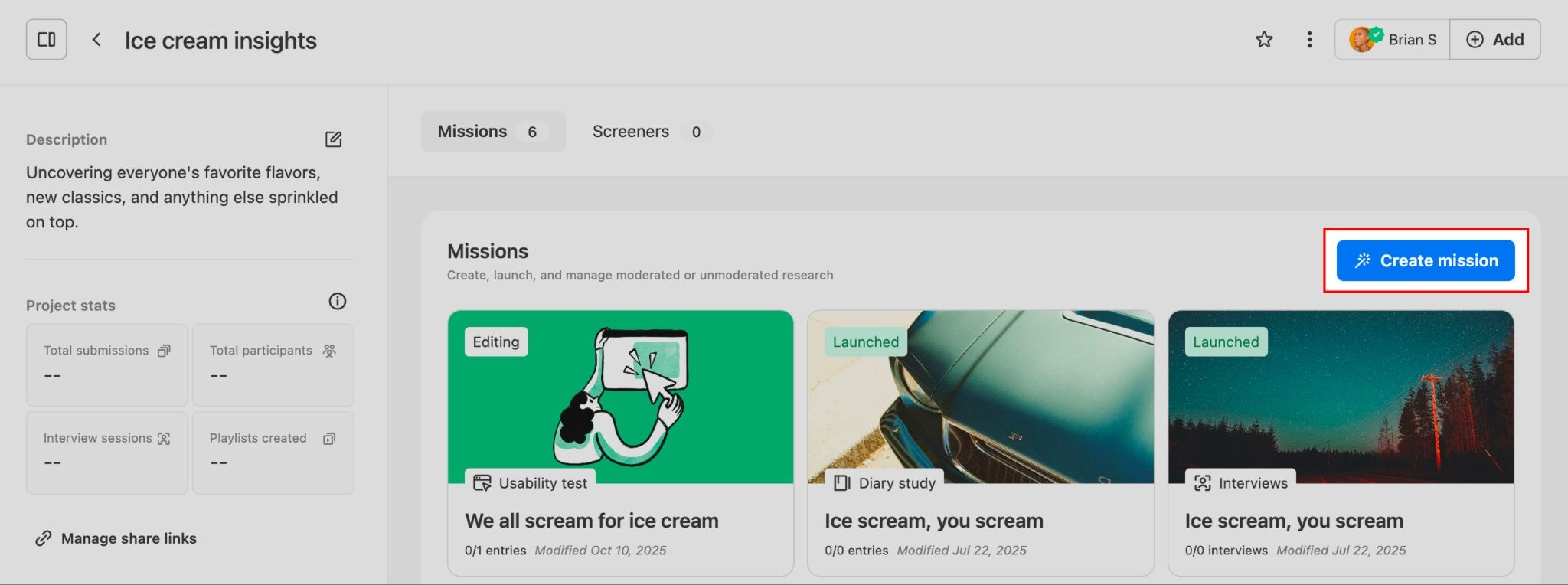The width and height of the screenshot is (1568, 585).
Task: Click Brian S profile avatar
Action: (1362, 40)
